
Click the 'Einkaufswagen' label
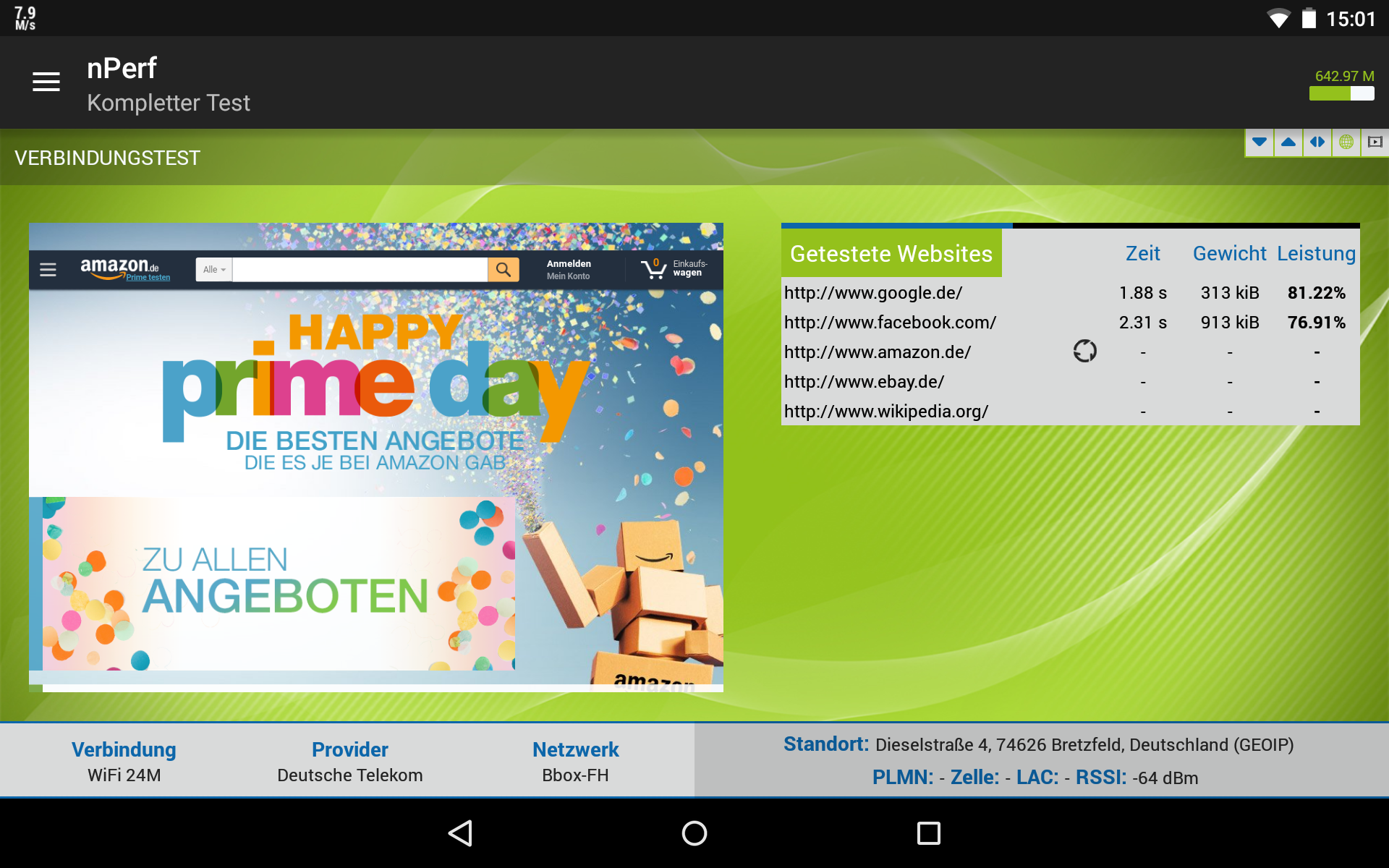point(690,268)
